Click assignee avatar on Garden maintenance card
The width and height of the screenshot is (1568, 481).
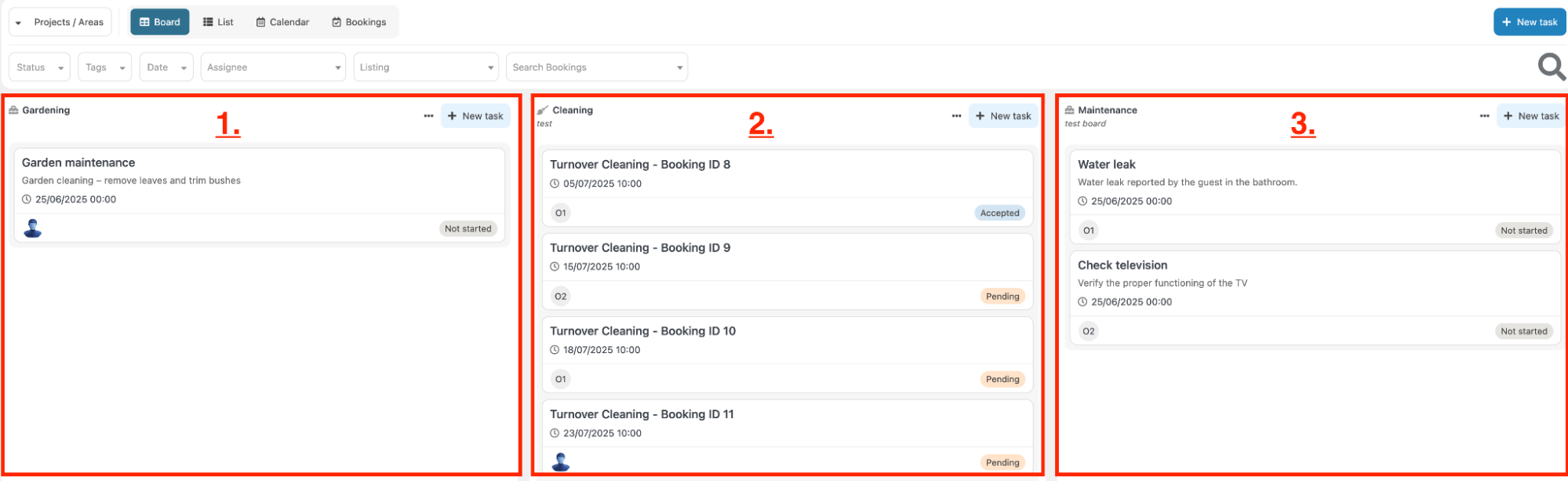[x=33, y=228]
